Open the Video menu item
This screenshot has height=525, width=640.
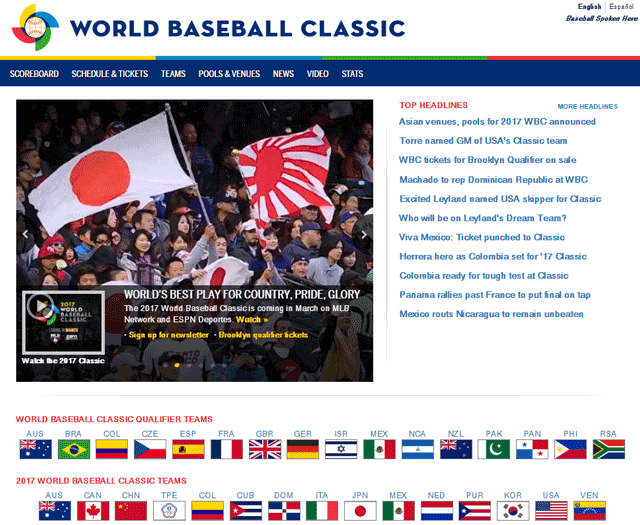coord(318,74)
